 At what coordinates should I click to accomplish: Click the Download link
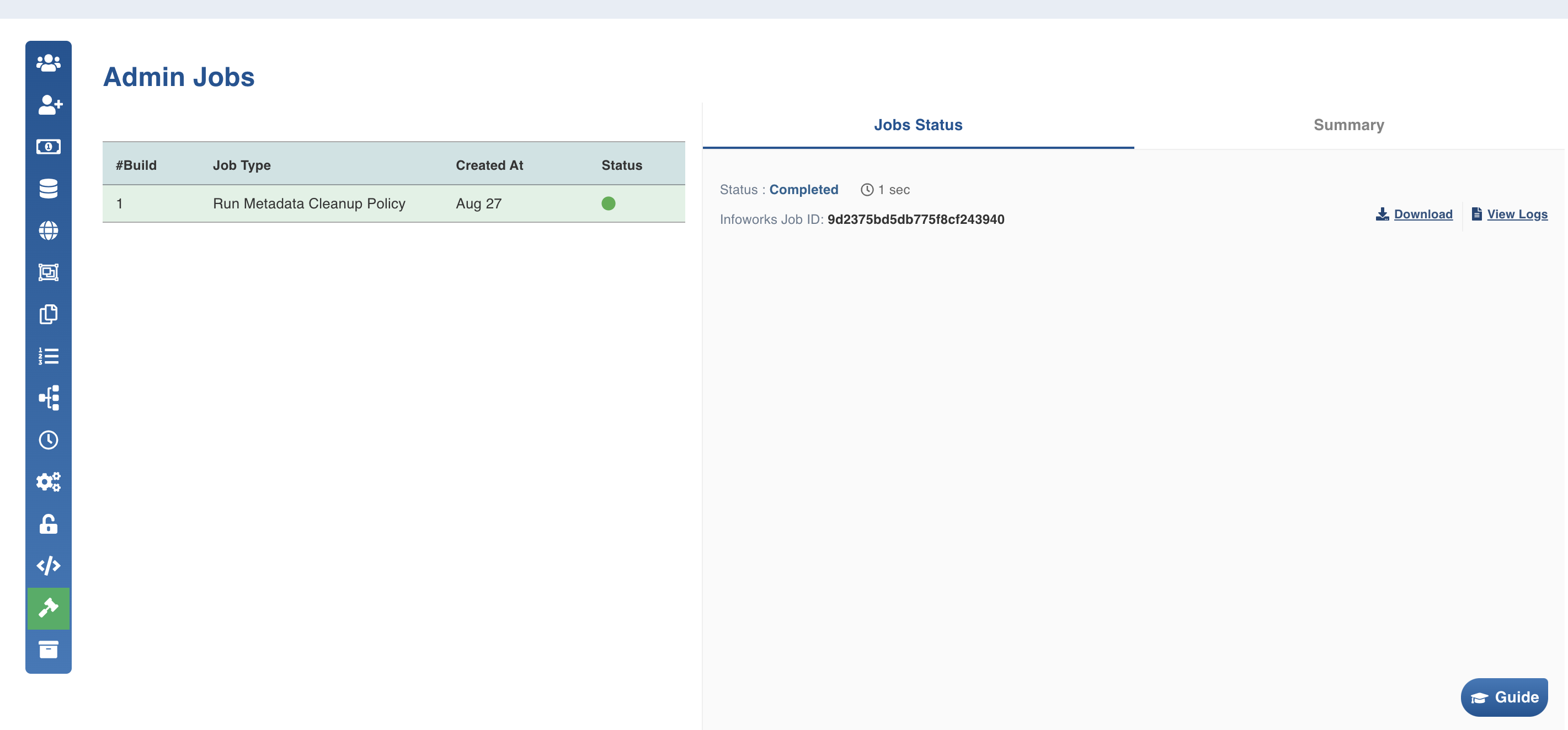1423,214
